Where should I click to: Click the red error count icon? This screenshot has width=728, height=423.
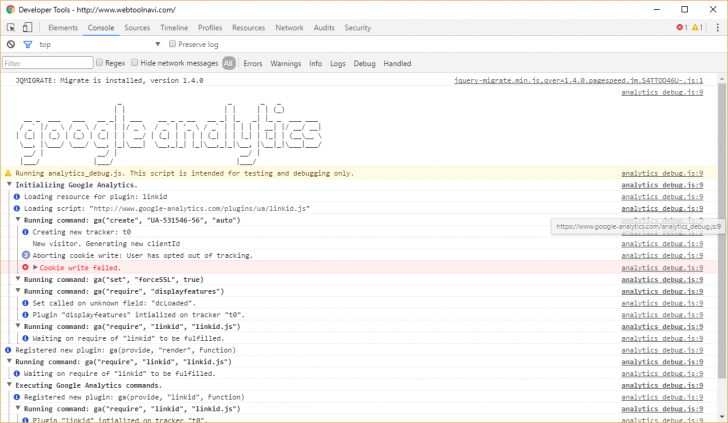tap(679, 28)
